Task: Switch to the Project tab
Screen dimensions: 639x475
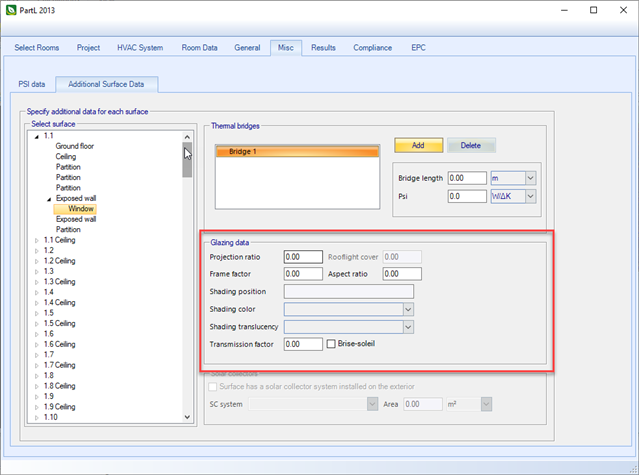Action: tap(88, 48)
